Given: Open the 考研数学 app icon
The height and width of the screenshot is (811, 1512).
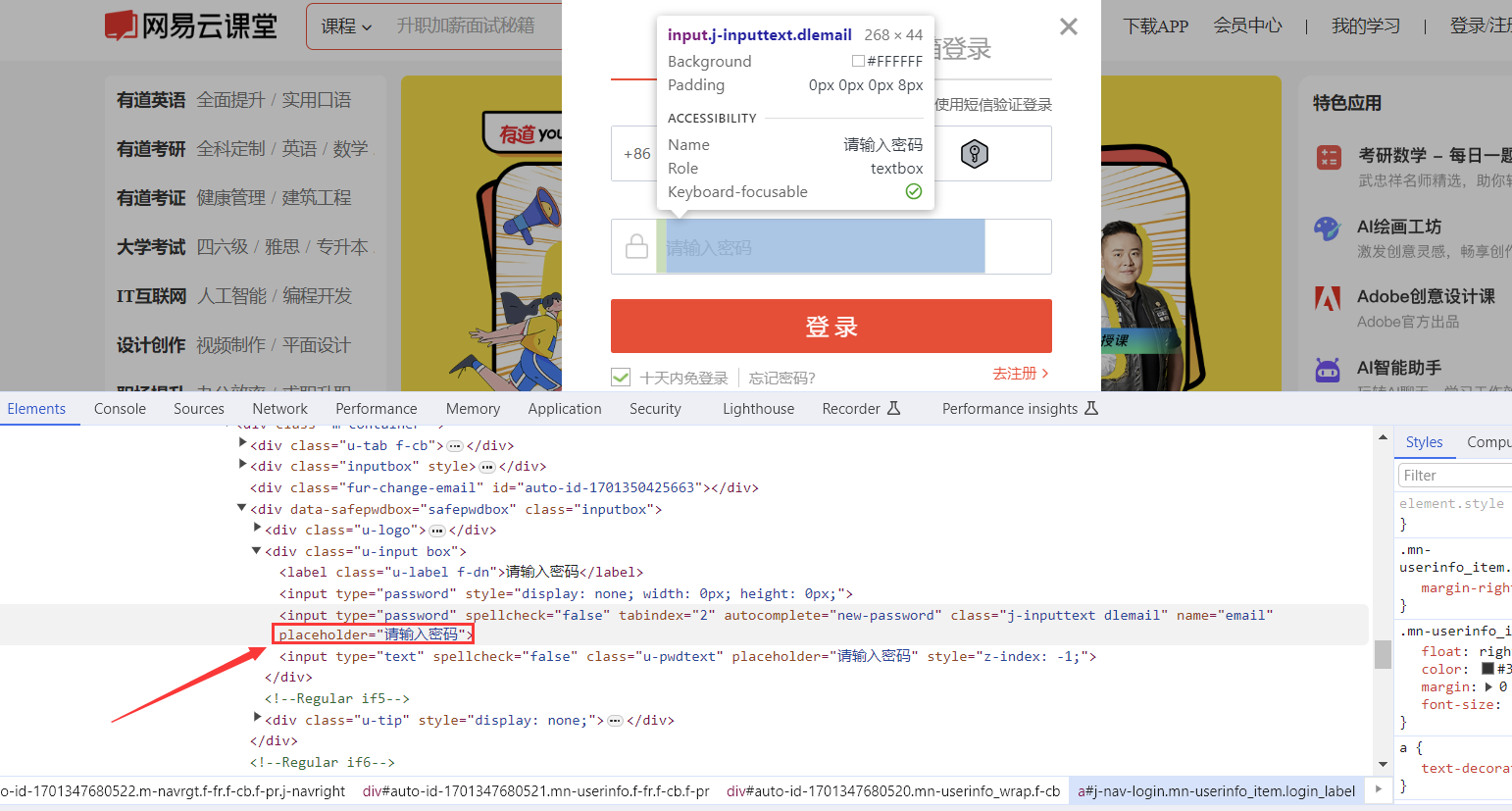Looking at the screenshot, I should 1329,157.
